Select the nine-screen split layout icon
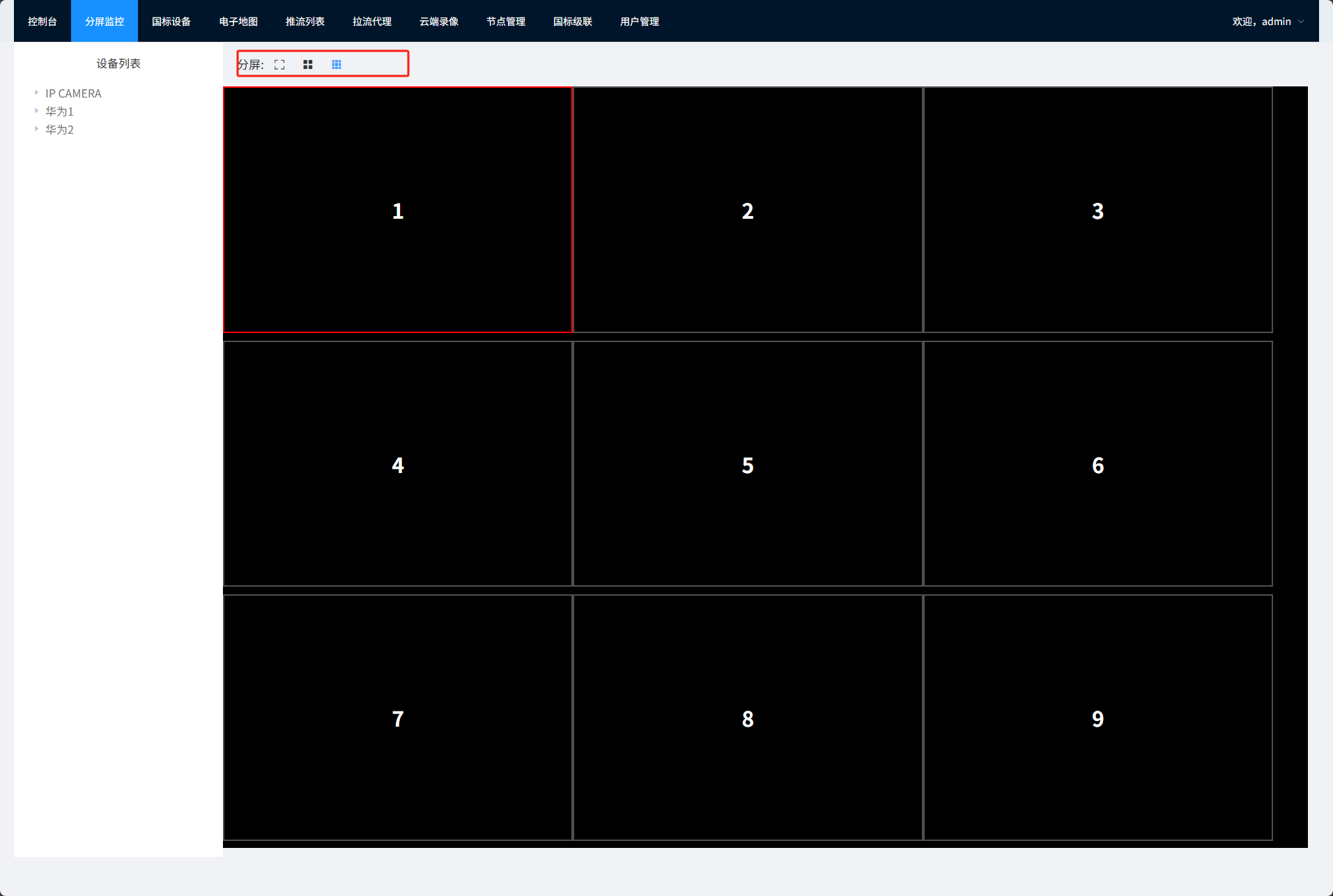This screenshot has width=1333, height=896. pos(337,65)
